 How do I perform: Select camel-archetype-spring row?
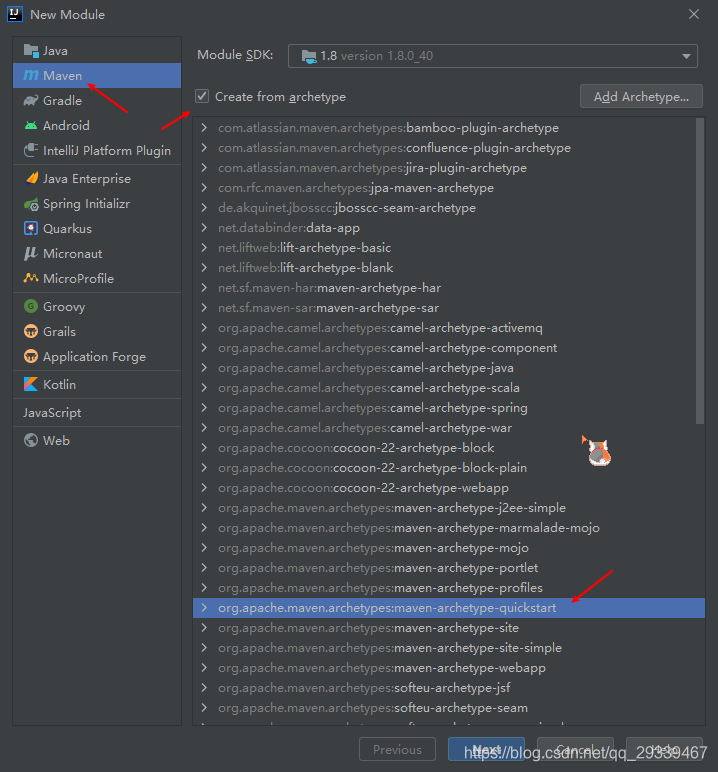(x=449, y=408)
